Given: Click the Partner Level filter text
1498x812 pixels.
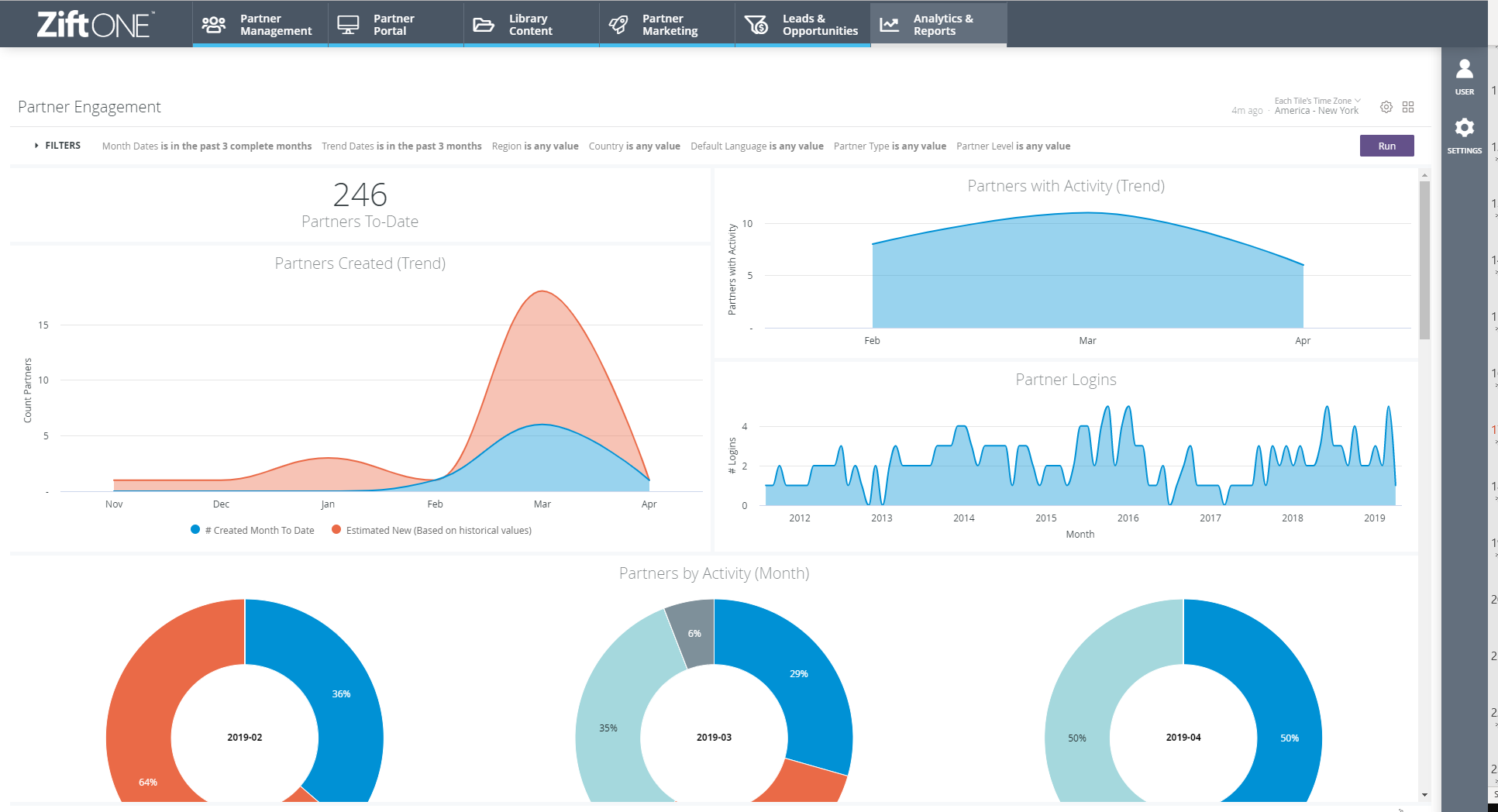Looking at the screenshot, I should (1013, 146).
